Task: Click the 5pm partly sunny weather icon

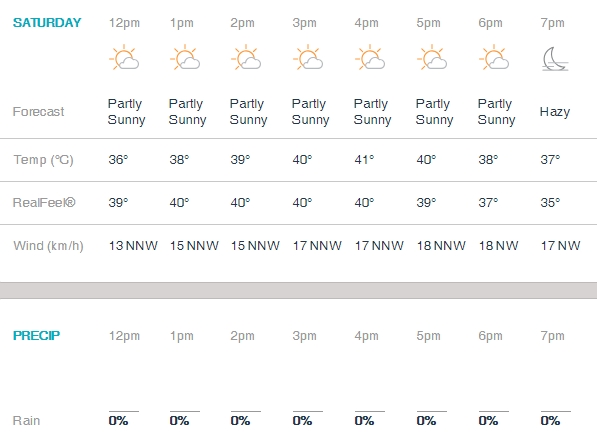Action: [432, 58]
